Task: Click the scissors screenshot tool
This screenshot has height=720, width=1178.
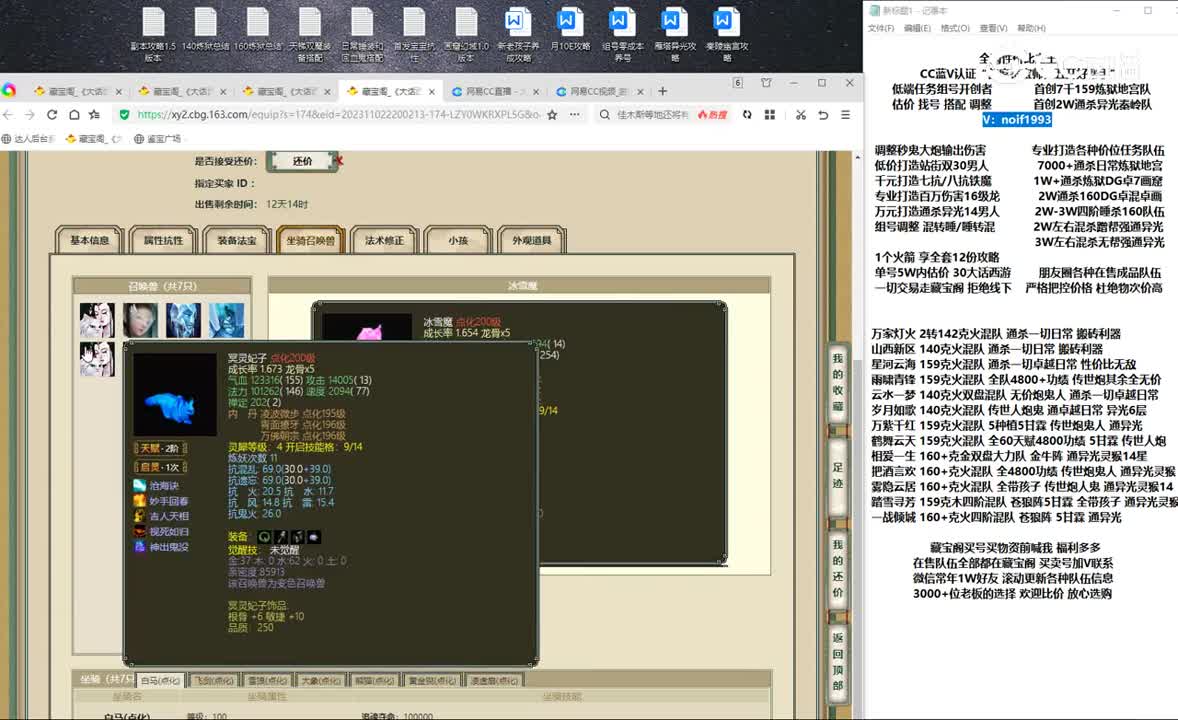Action: pos(801,115)
